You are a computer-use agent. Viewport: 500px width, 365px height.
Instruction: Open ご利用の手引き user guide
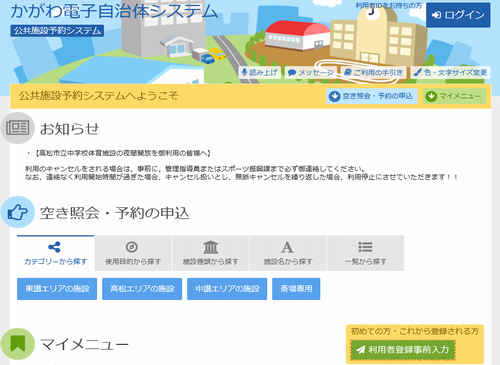[373, 72]
